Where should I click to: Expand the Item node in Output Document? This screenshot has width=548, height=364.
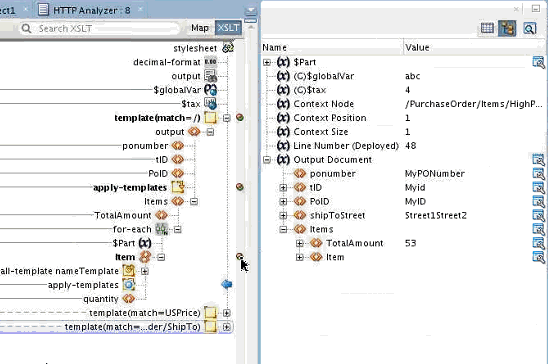300,257
